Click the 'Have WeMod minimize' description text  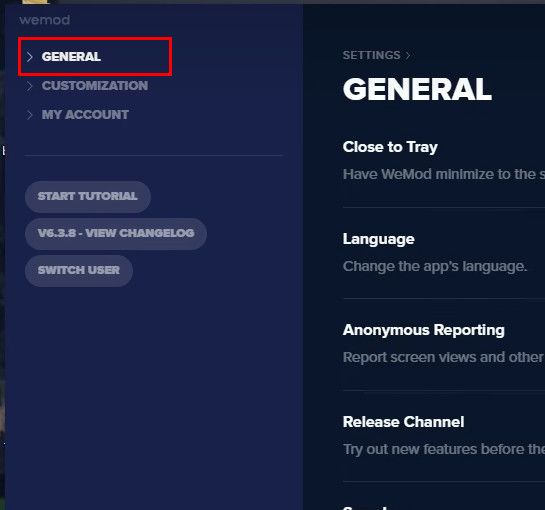(444, 174)
